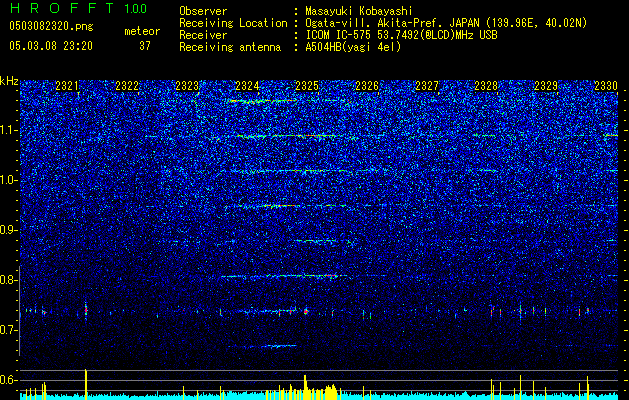Image resolution: width=629 pixels, height=400 pixels.
Task: Click observer name Masayuki Kobayashi
Action: [359, 11]
